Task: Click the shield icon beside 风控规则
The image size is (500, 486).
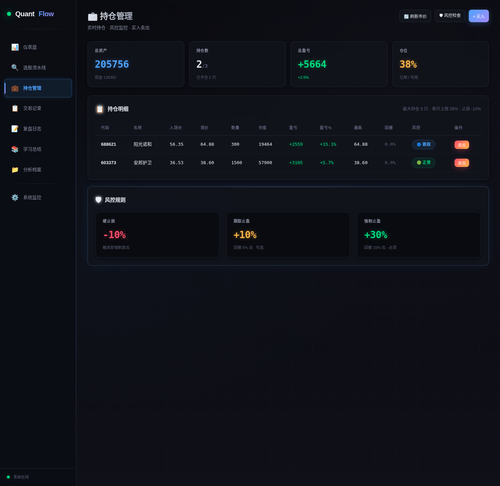Action: click(x=98, y=200)
